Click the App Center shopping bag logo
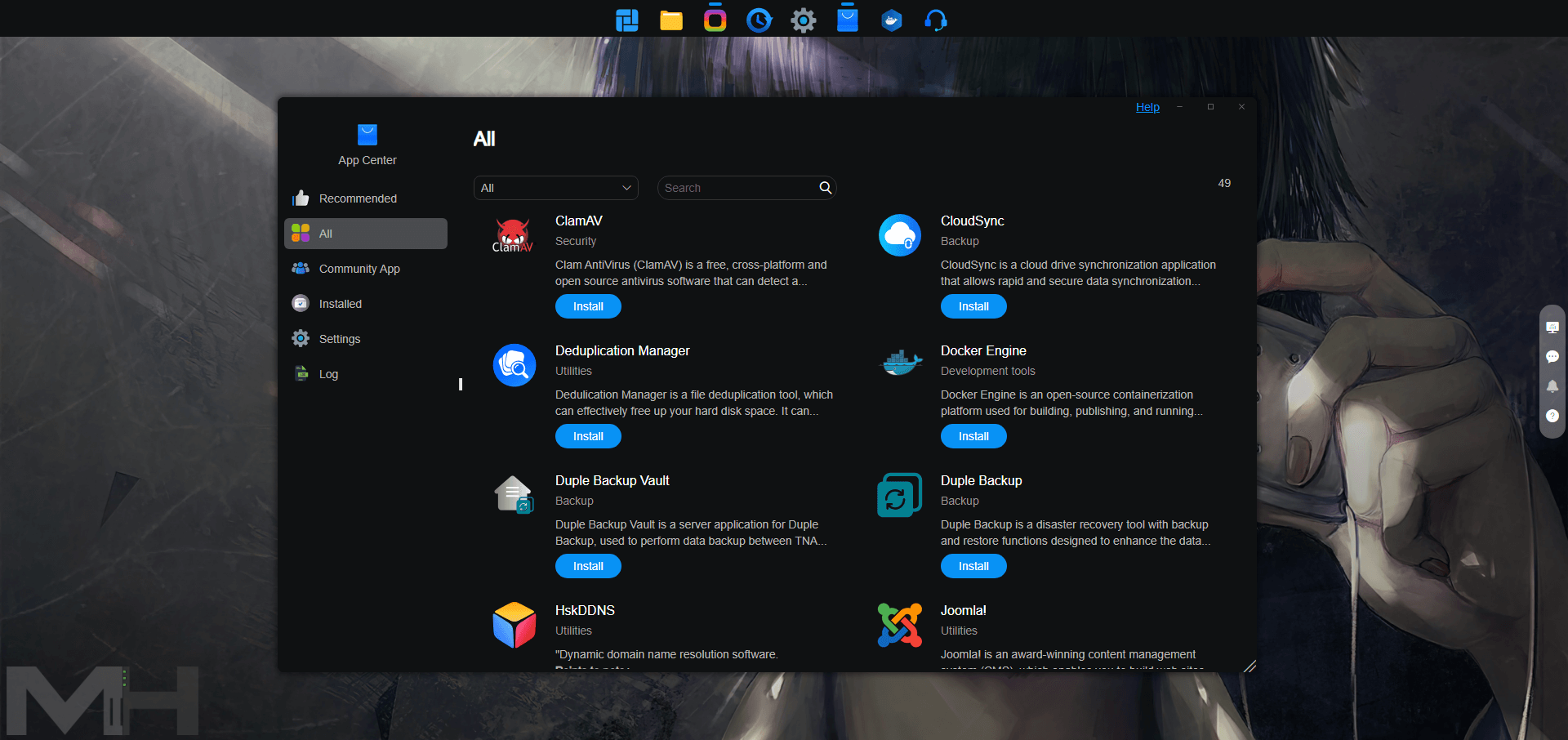The image size is (1568, 740). [x=367, y=135]
